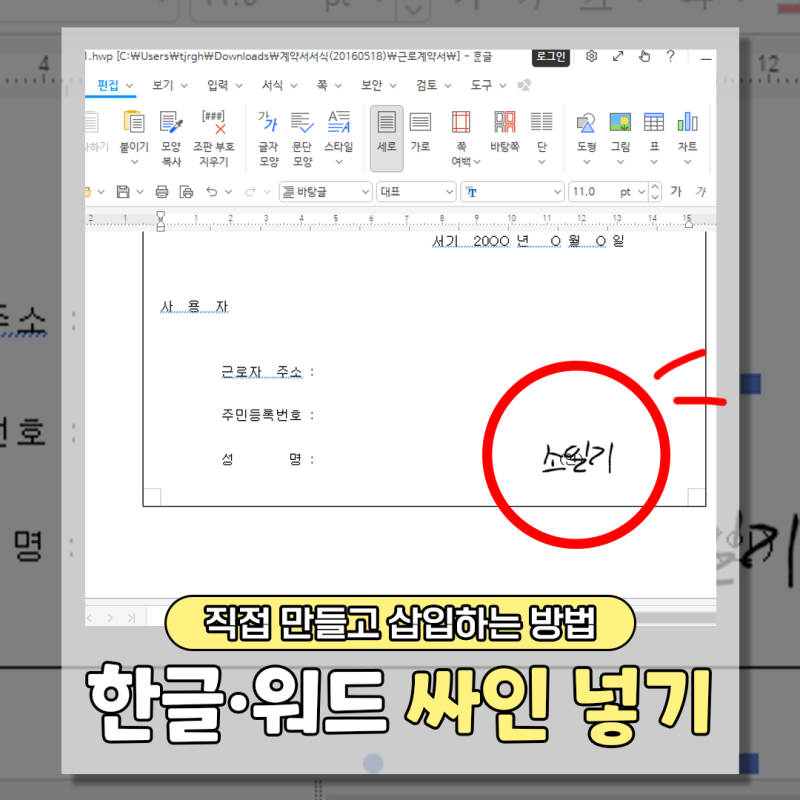Select 세로 portrait orientation
800x800 pixels.
click(386, 138)
